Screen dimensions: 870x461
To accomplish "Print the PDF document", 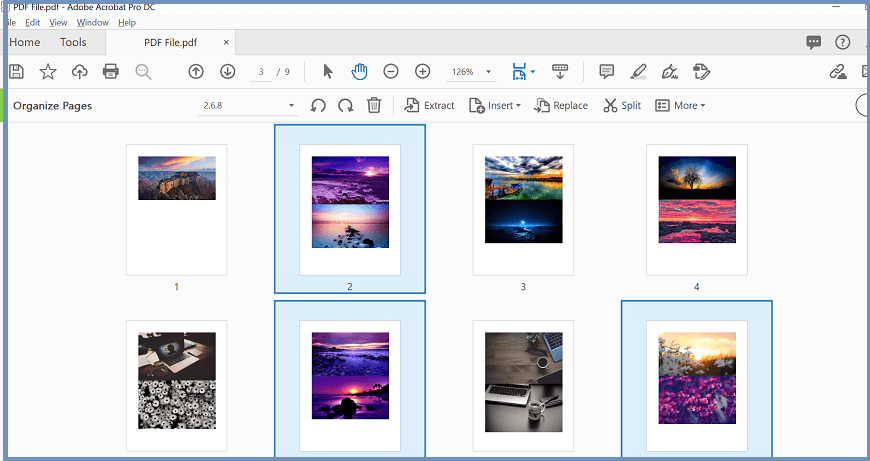I will [111, 72].
